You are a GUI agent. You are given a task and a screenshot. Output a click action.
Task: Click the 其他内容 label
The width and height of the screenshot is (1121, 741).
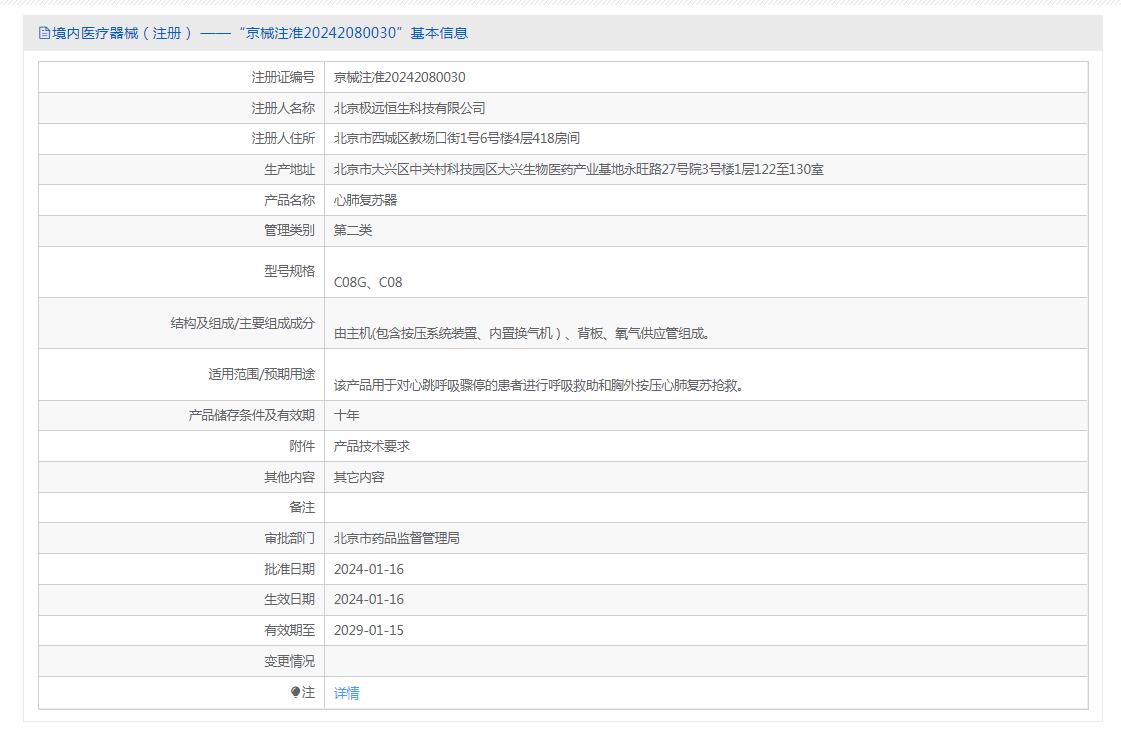coord(290,477)
